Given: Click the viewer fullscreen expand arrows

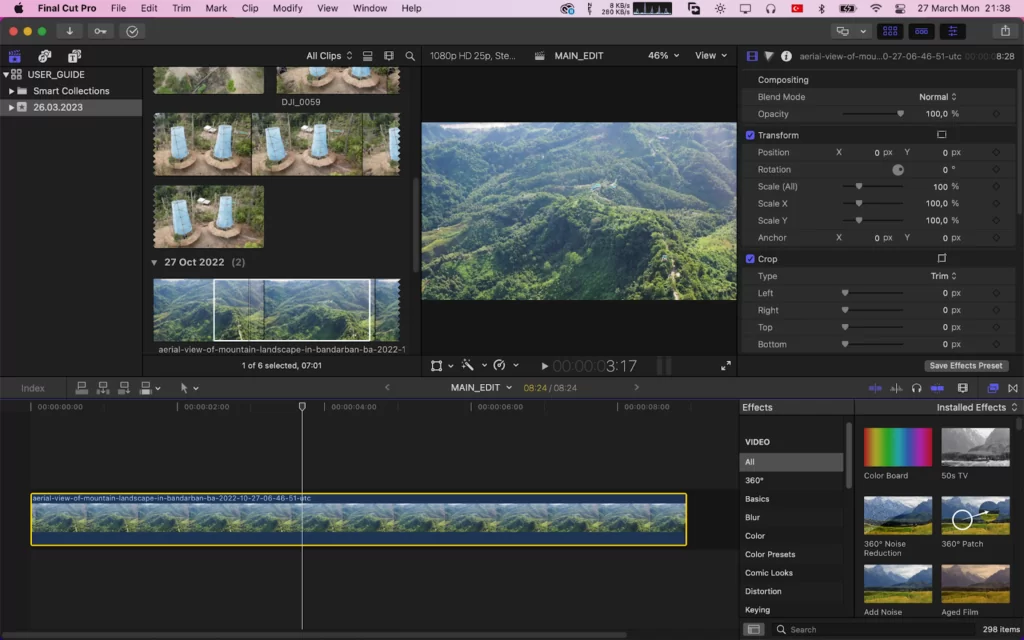Looking at the screenshot, I should (726, 366).
